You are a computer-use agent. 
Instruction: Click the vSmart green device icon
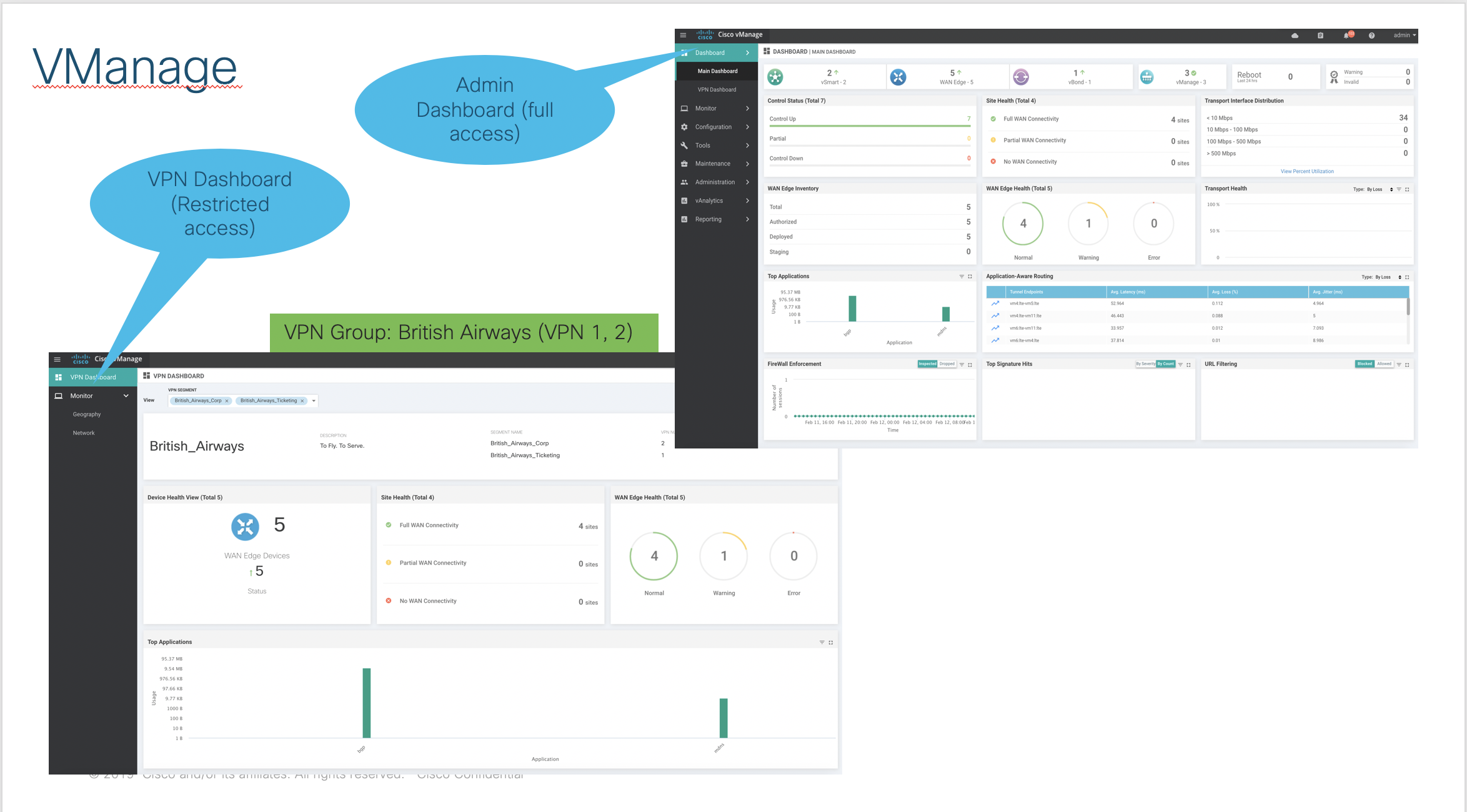coord(775,77)
